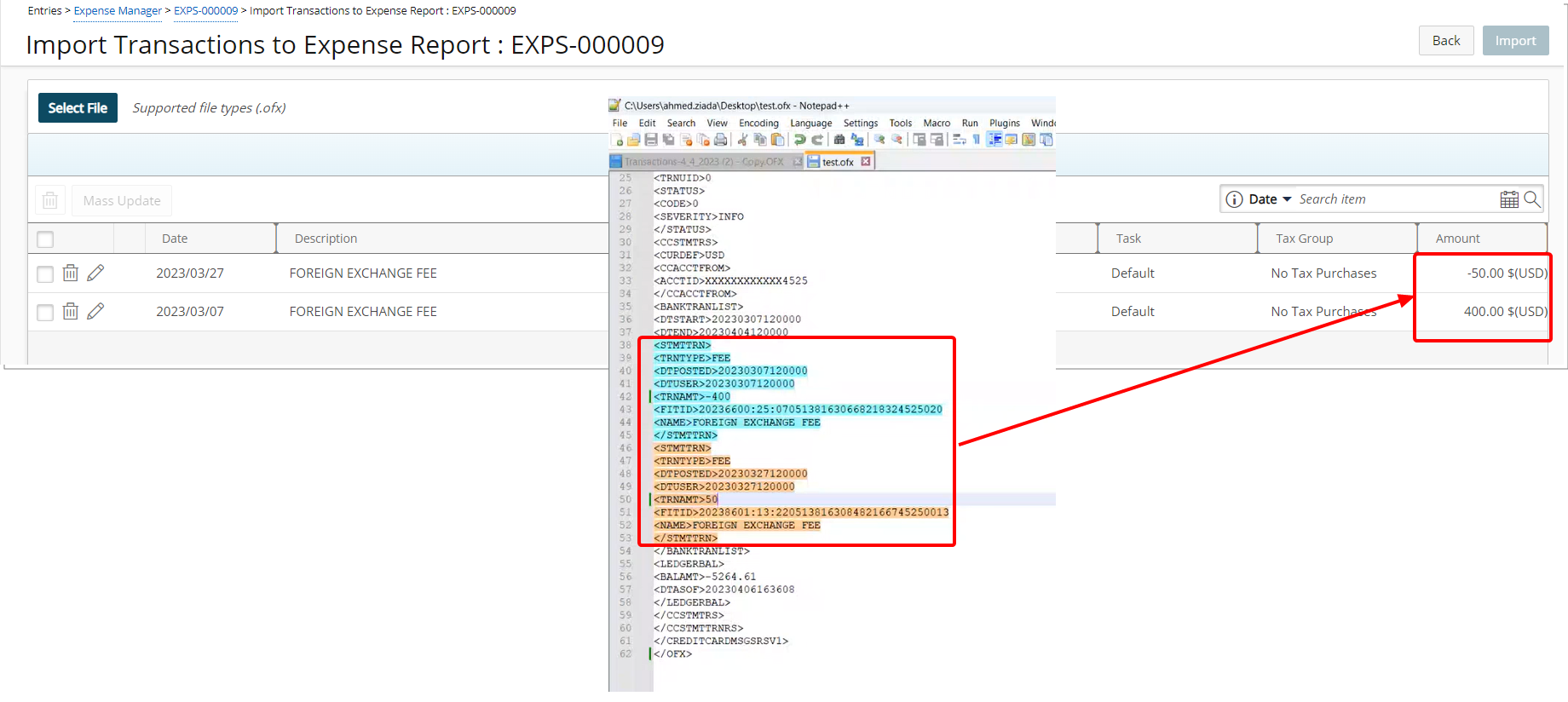Click the EXPS-000009 breadcrumb link
The width and height of the screenshot is (1568, 702).
coord(205,11)
